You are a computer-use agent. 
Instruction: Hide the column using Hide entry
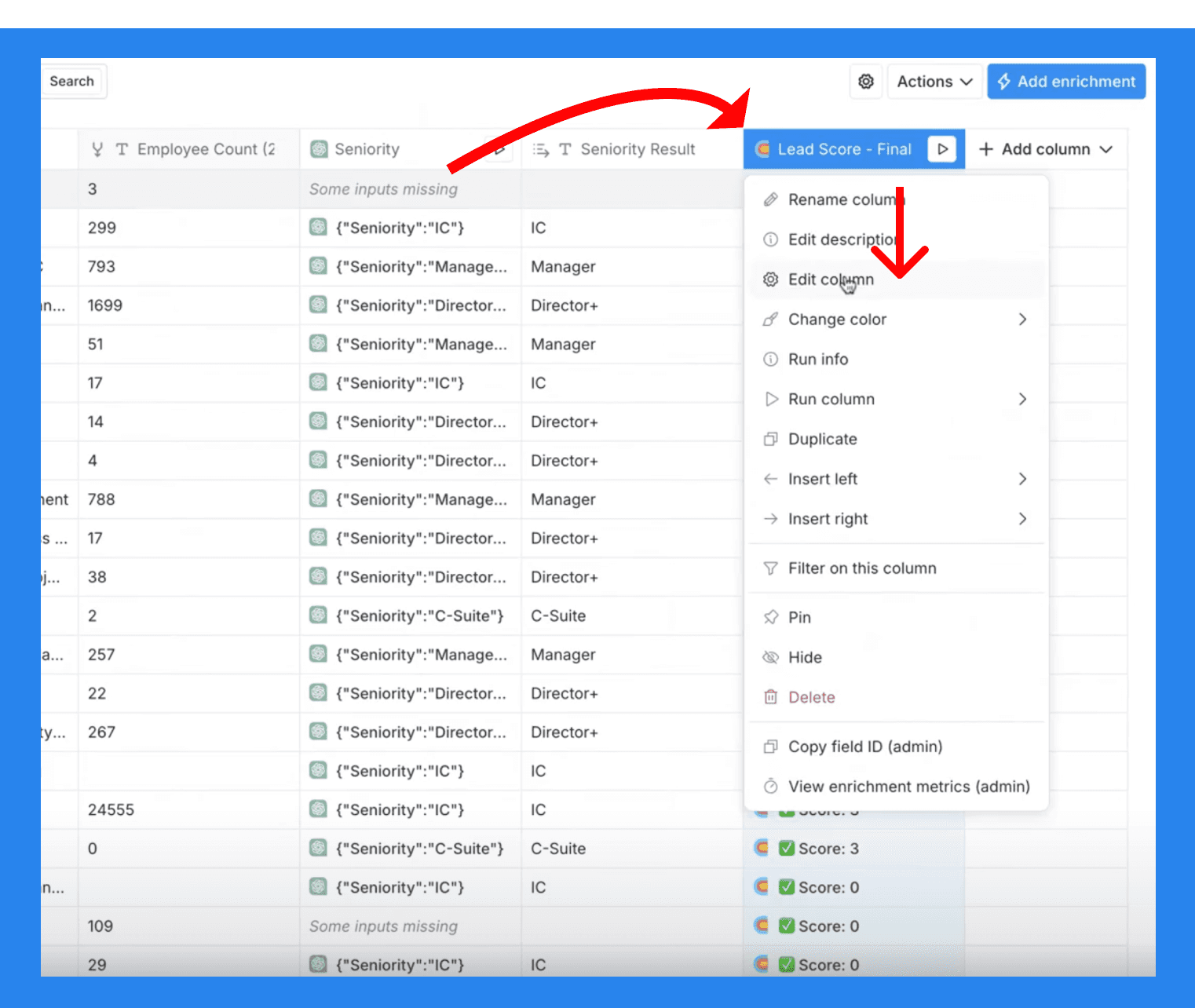[x=897, y=657]
